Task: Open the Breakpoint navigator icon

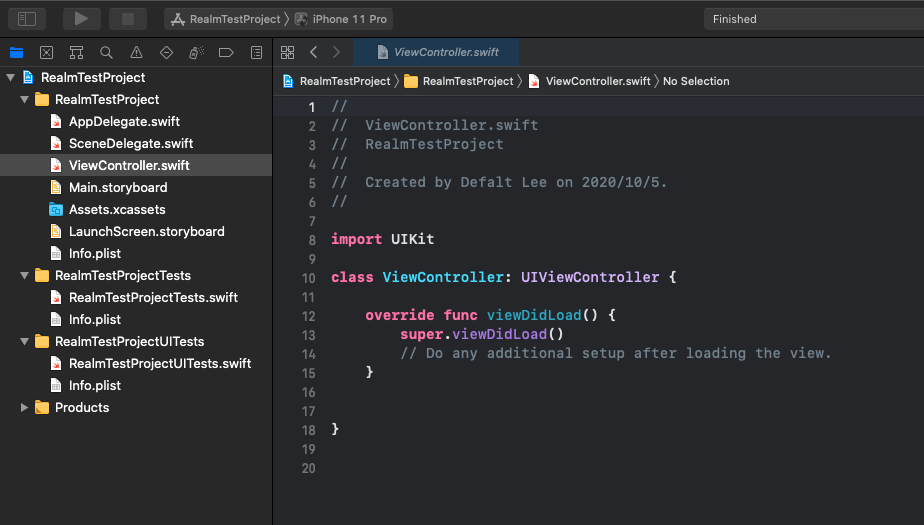Action: point(226,52)
